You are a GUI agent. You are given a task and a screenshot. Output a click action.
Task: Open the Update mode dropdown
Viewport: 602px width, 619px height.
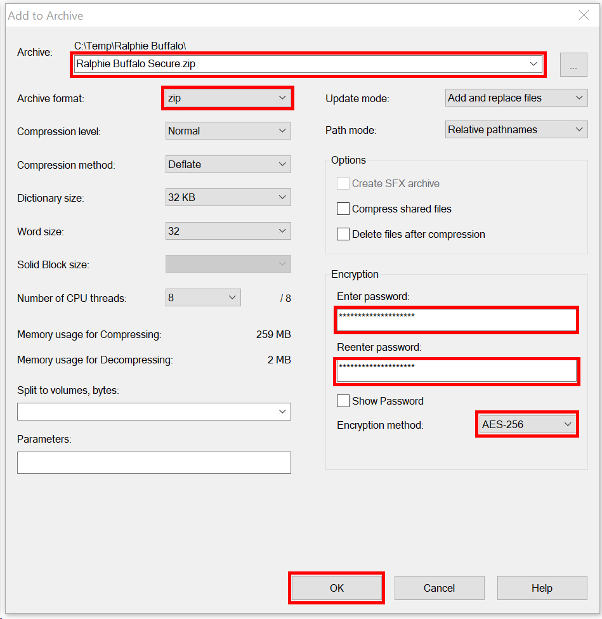pyautogui.click(x=516, y=98)
